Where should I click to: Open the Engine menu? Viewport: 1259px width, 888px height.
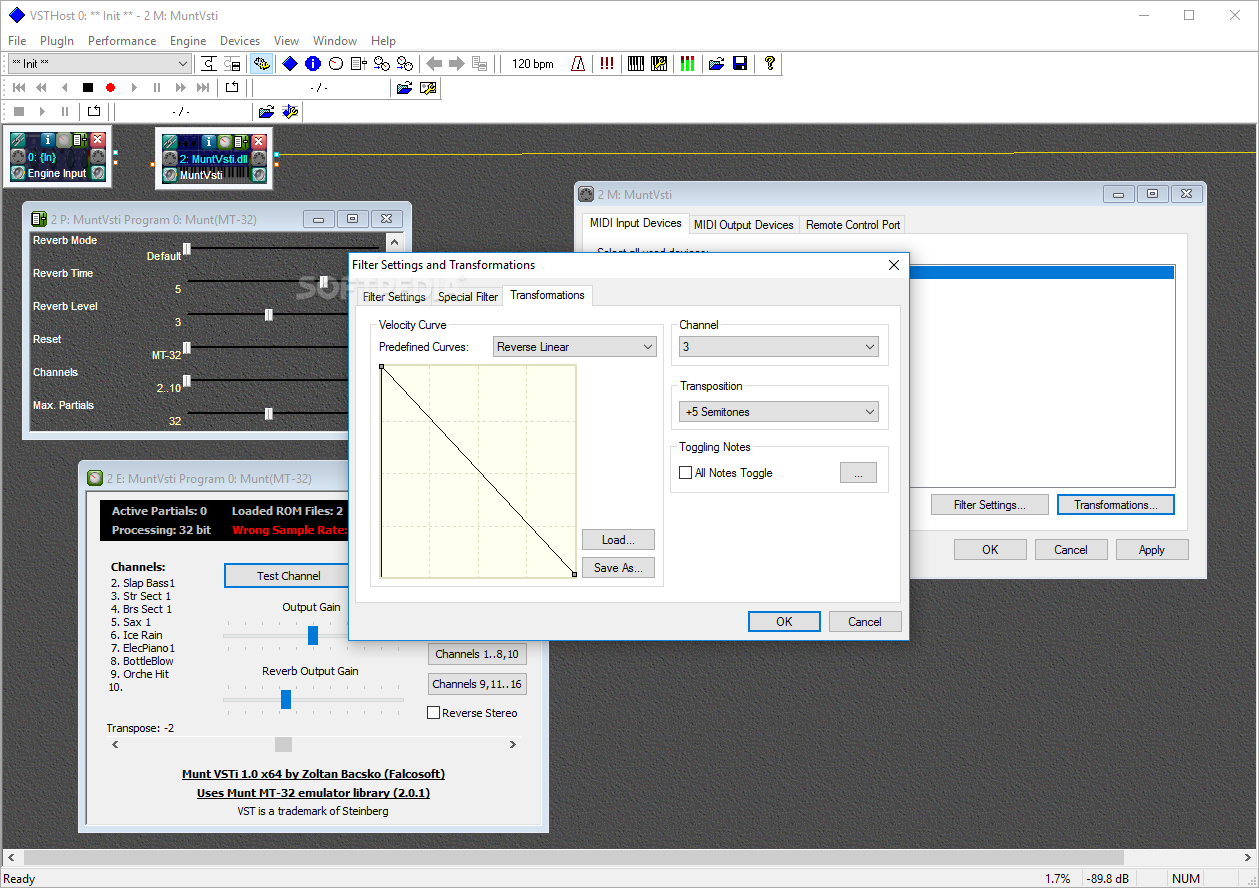(x=188, y=41)
